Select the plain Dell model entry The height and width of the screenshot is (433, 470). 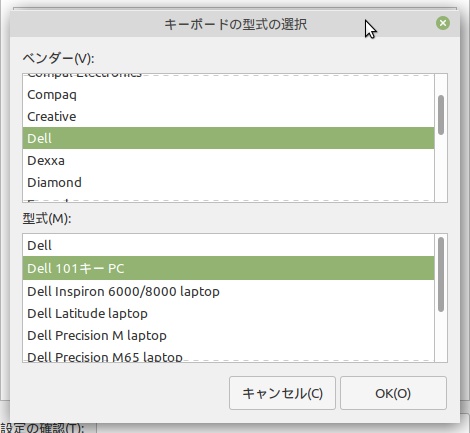pos(228,245)
